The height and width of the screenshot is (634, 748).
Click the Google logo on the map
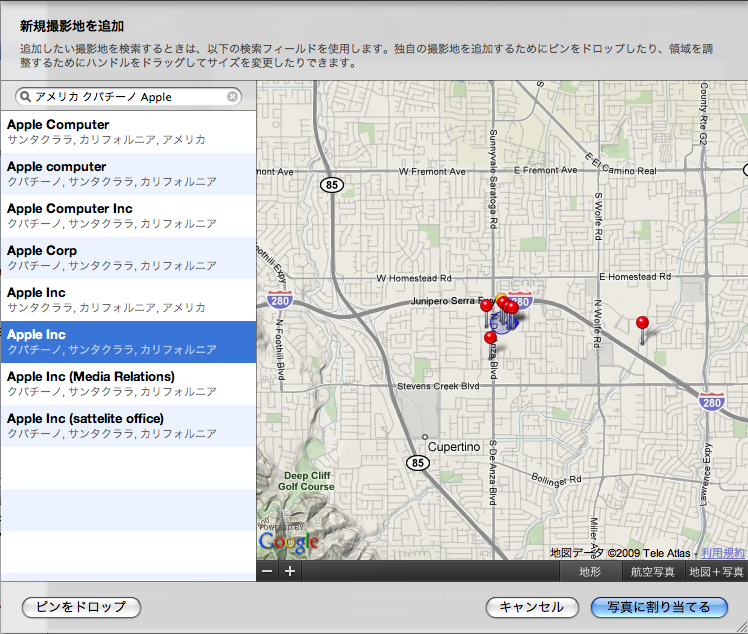(x=288, y=540)
